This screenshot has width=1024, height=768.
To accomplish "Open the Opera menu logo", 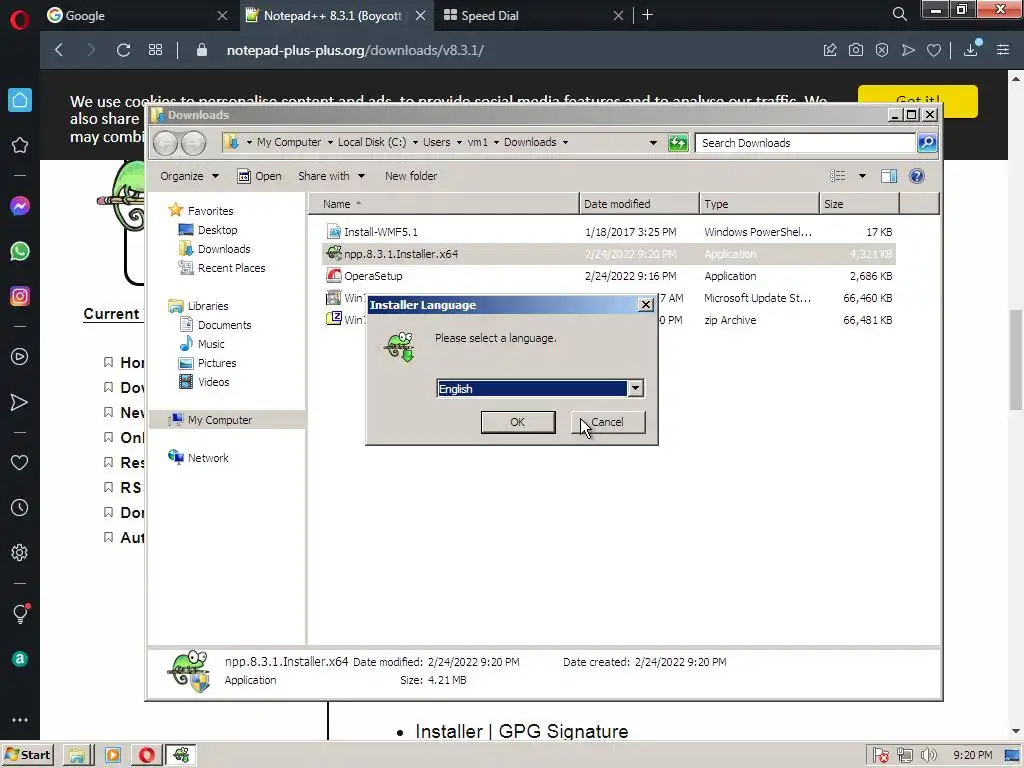I will tap(20, 20).
